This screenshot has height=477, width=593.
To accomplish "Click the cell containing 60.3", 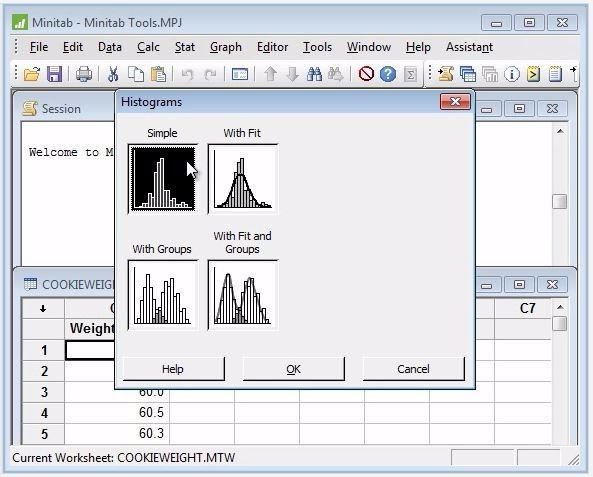I will tap(117, 433).
